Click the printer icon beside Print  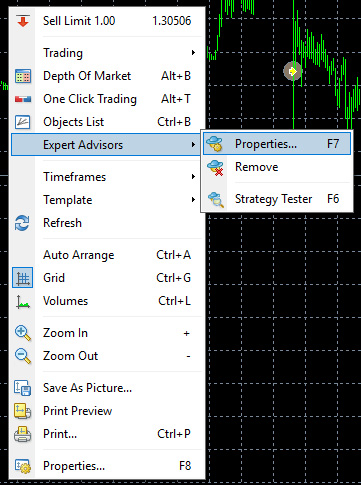pyautogui.click(x=23, y=434)
